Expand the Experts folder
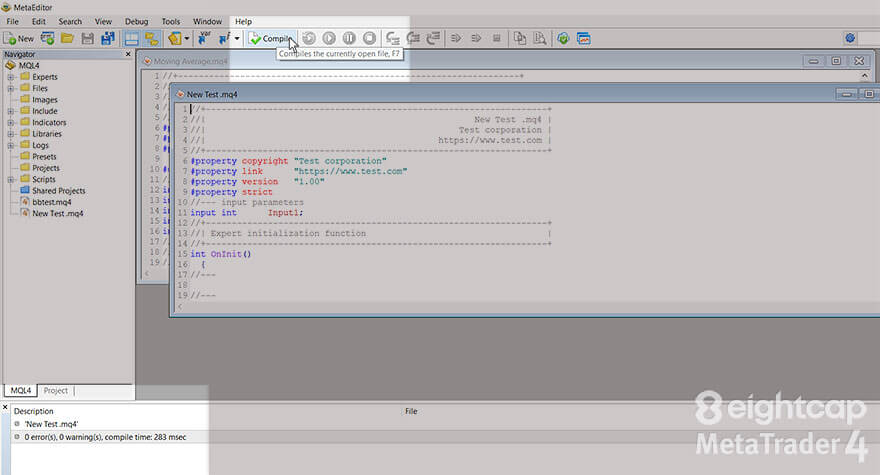Image resolution: width=880 pixels, height=475 pixels. (11, 77)
